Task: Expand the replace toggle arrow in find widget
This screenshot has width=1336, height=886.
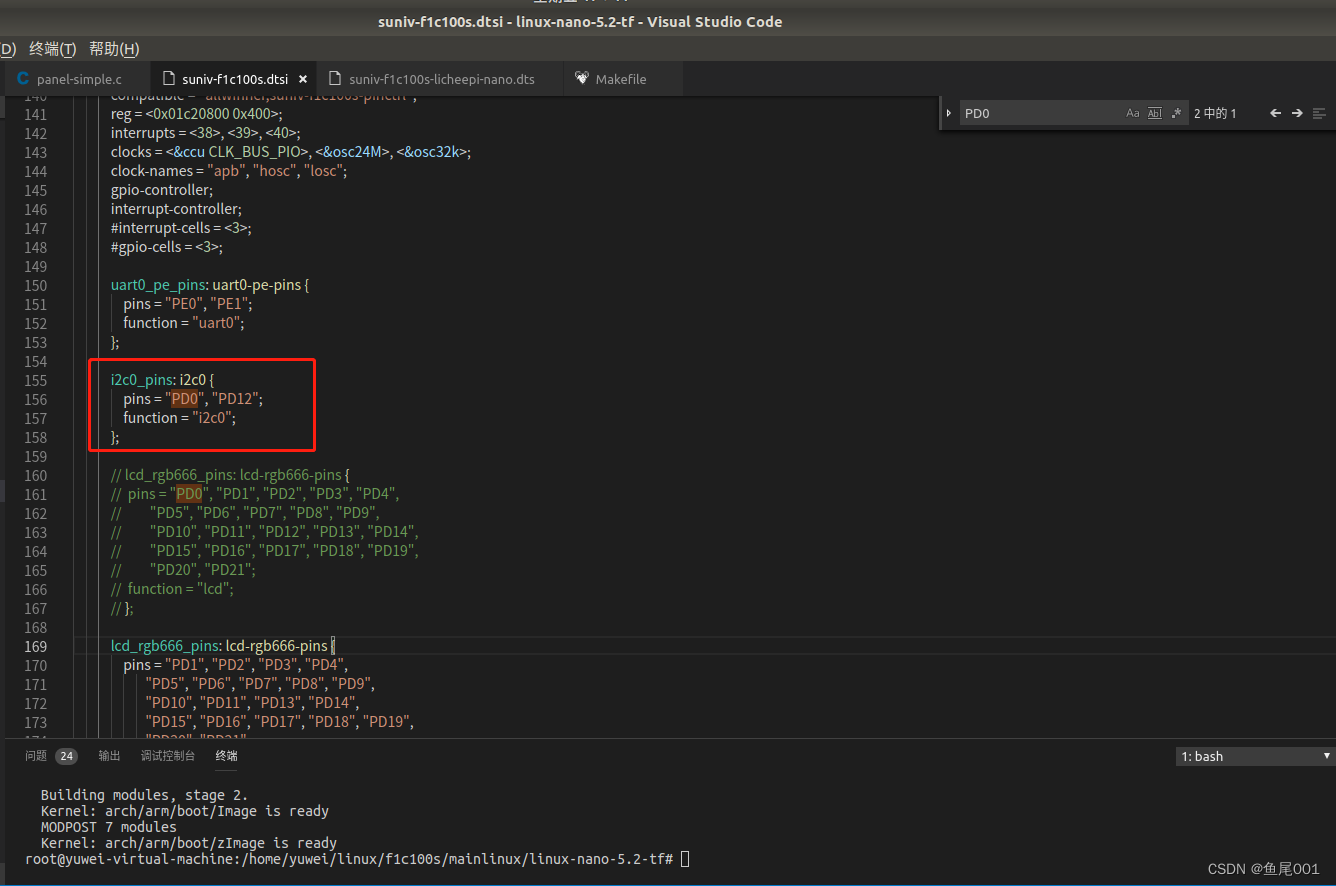Action: point(948,113)
